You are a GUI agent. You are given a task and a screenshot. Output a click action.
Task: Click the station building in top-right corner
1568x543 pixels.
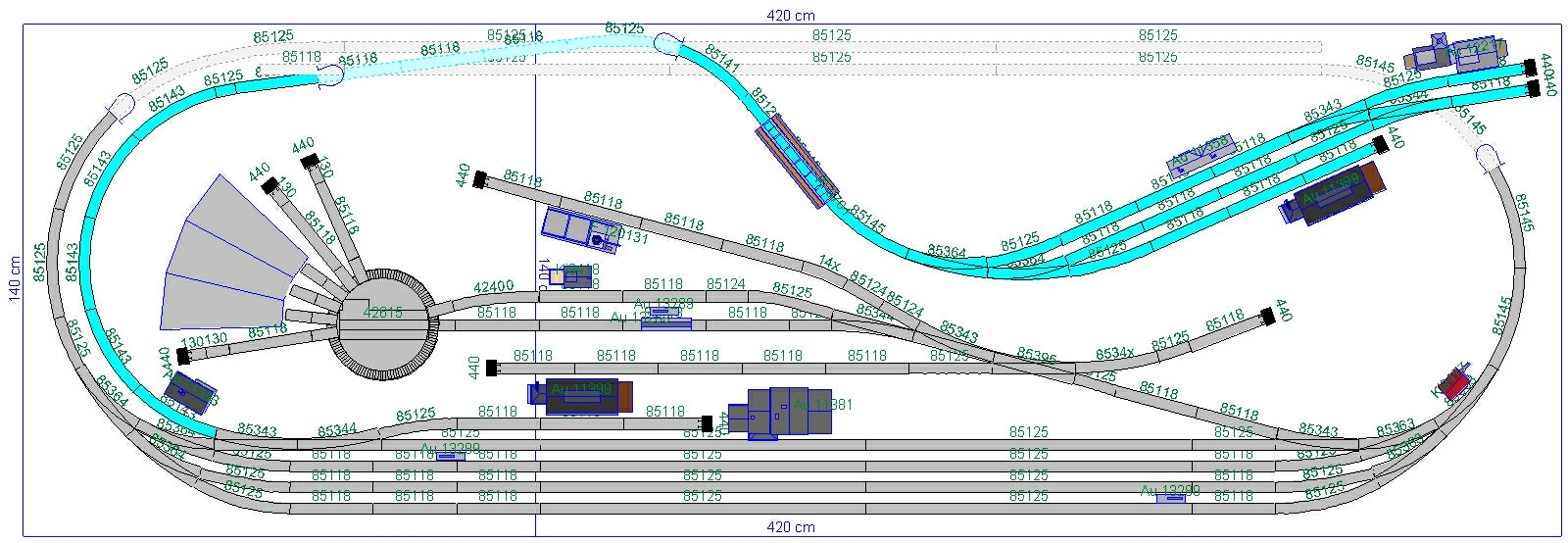[1457, 53]
